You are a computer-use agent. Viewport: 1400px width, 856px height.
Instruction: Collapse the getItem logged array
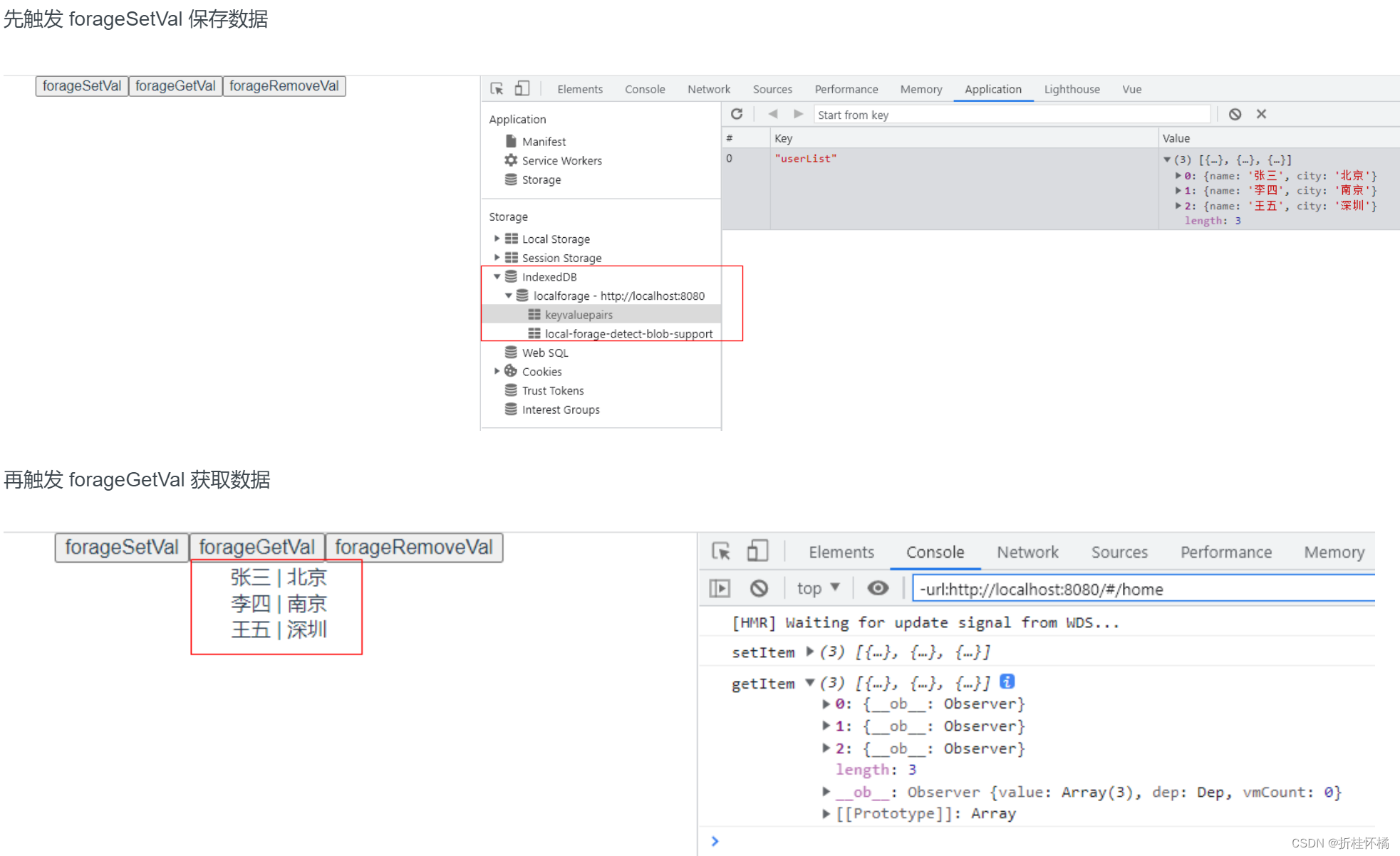click(809, 682)
